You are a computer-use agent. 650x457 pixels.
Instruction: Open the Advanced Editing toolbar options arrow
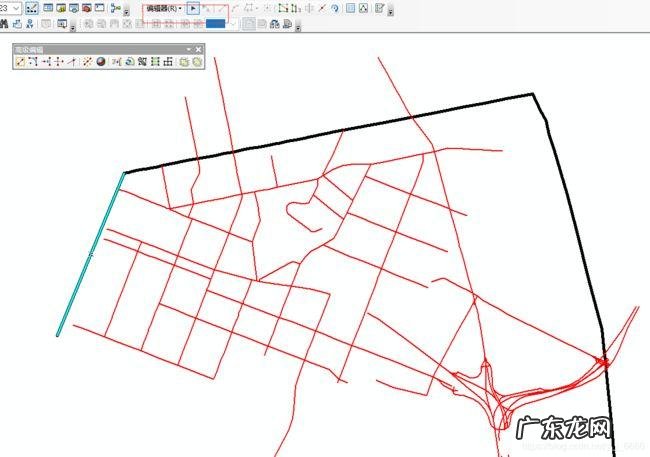pos(188,49)
